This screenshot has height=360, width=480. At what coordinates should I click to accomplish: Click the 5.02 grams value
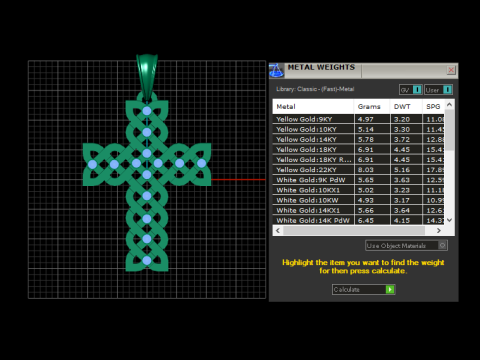[366, 190]
